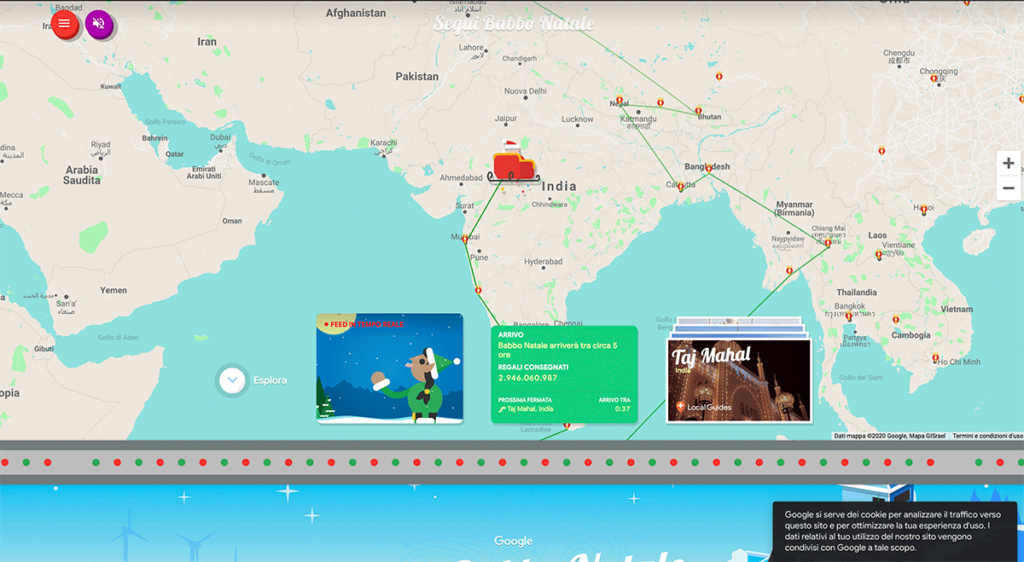Image resolution: width=1024 pixels, height=562 pixels.
Task: Click the Afghanistan map label
Action: click(x=356, y=13)
